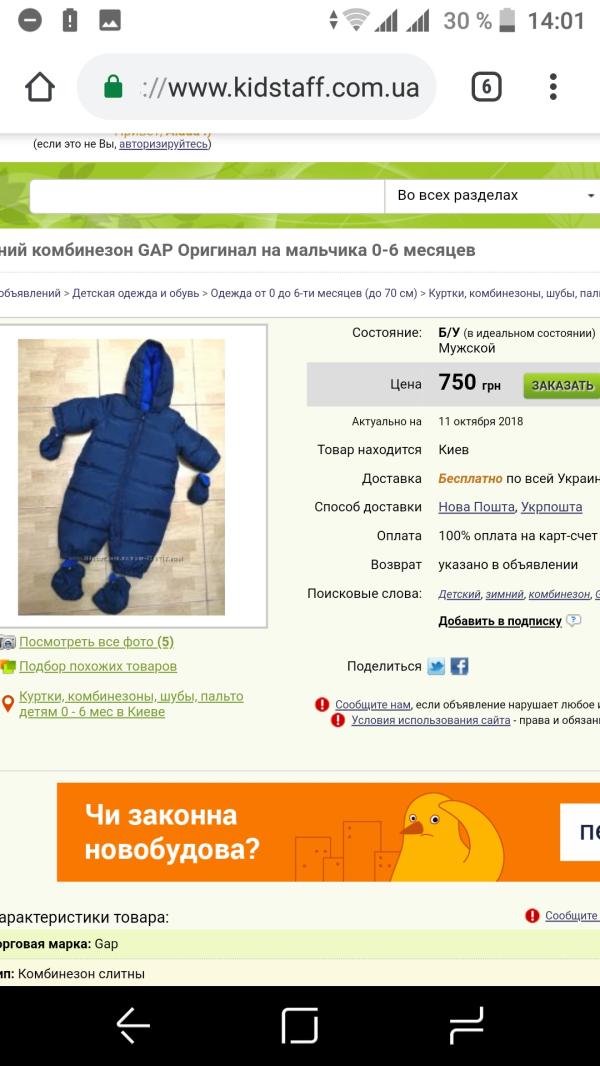This screenshot has width=600, height=1066.
Task: Tap the Android home square button
Action: [300, 1026]
